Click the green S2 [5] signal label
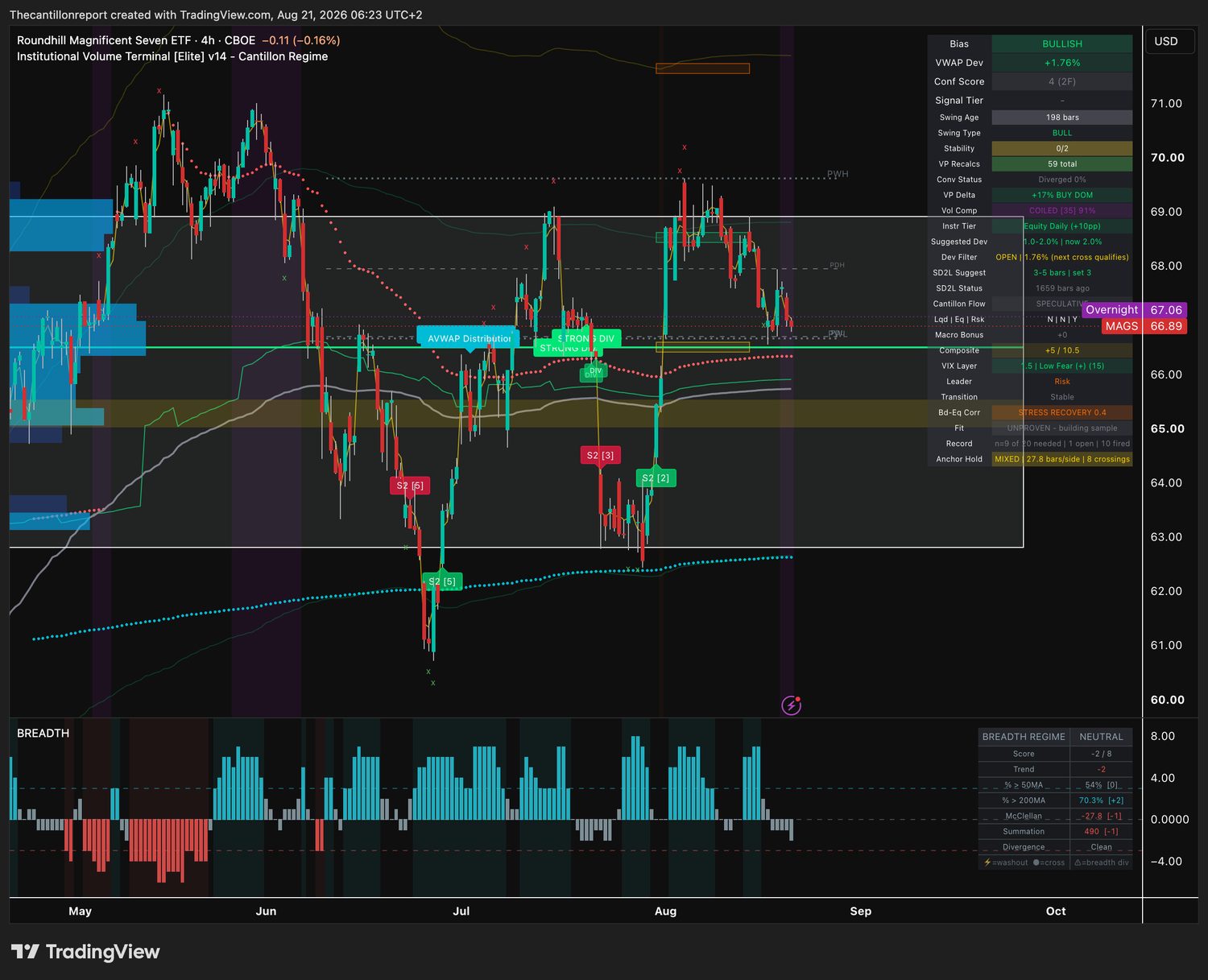 442,581
